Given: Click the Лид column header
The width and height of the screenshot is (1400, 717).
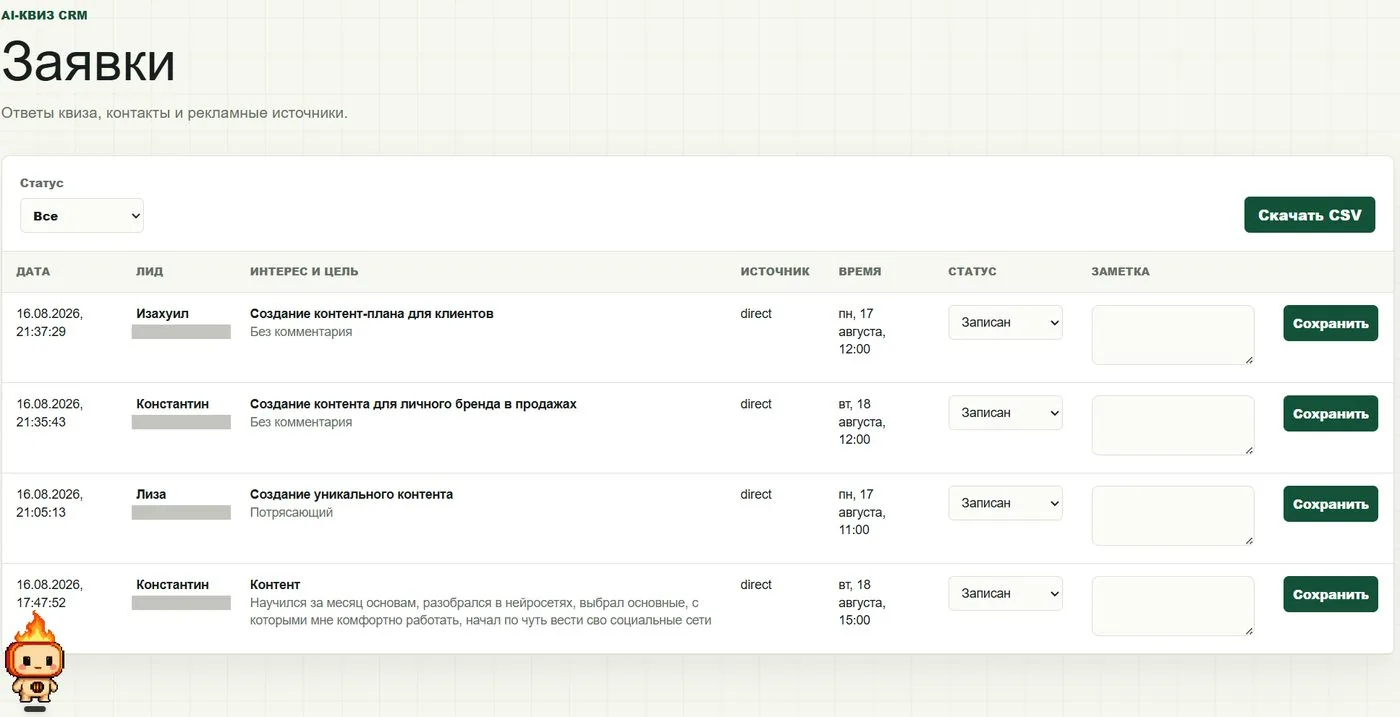Looking at the screenshot, I should point(149,271).
